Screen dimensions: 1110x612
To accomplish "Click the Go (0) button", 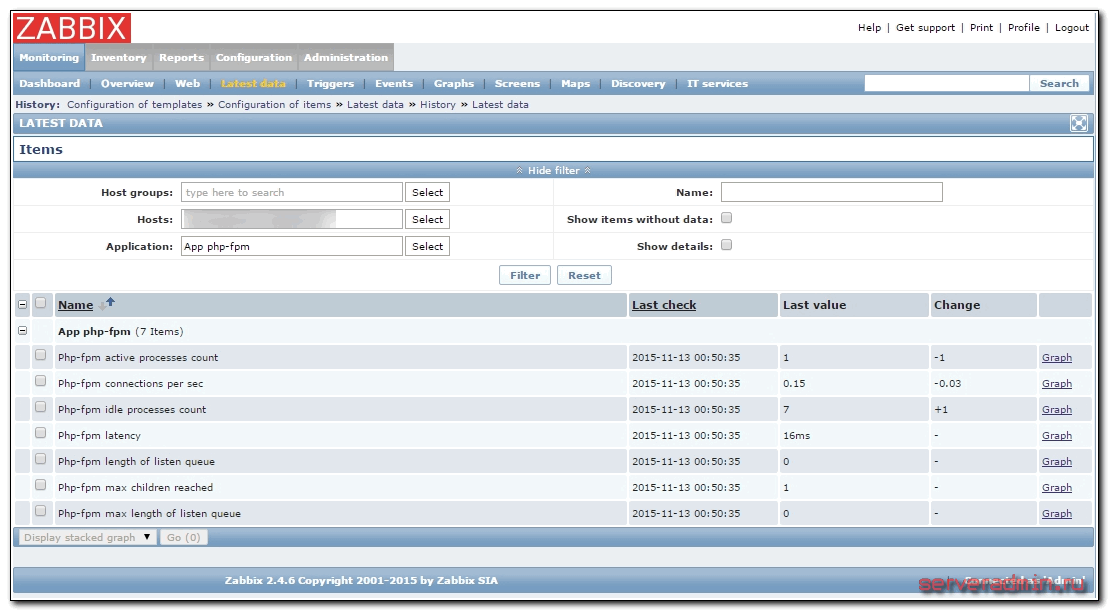I will pyautogui.click(x=183, y=538).
